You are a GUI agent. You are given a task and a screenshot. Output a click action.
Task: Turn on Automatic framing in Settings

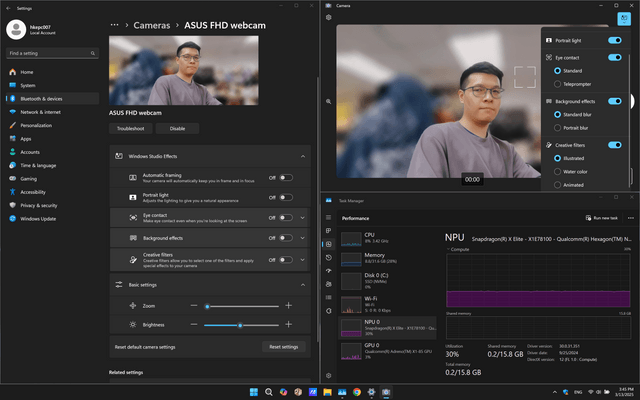click(x=286, y=178)
